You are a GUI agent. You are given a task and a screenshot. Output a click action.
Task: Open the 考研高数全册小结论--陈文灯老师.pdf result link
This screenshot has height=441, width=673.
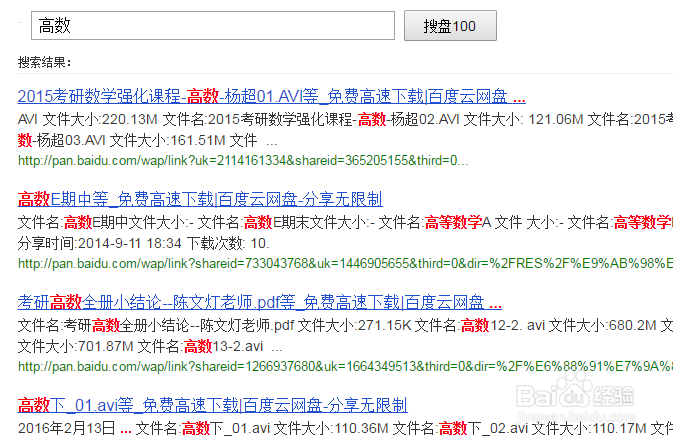click(x=260, y=302)
